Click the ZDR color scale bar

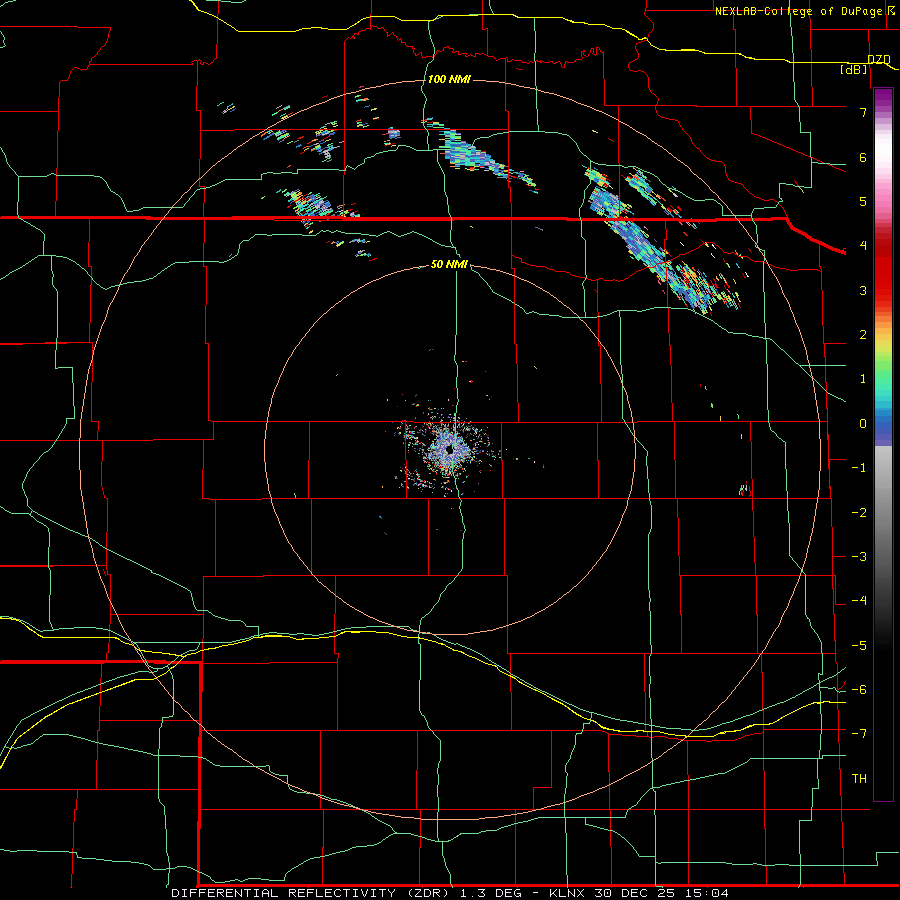pos(883,444)
